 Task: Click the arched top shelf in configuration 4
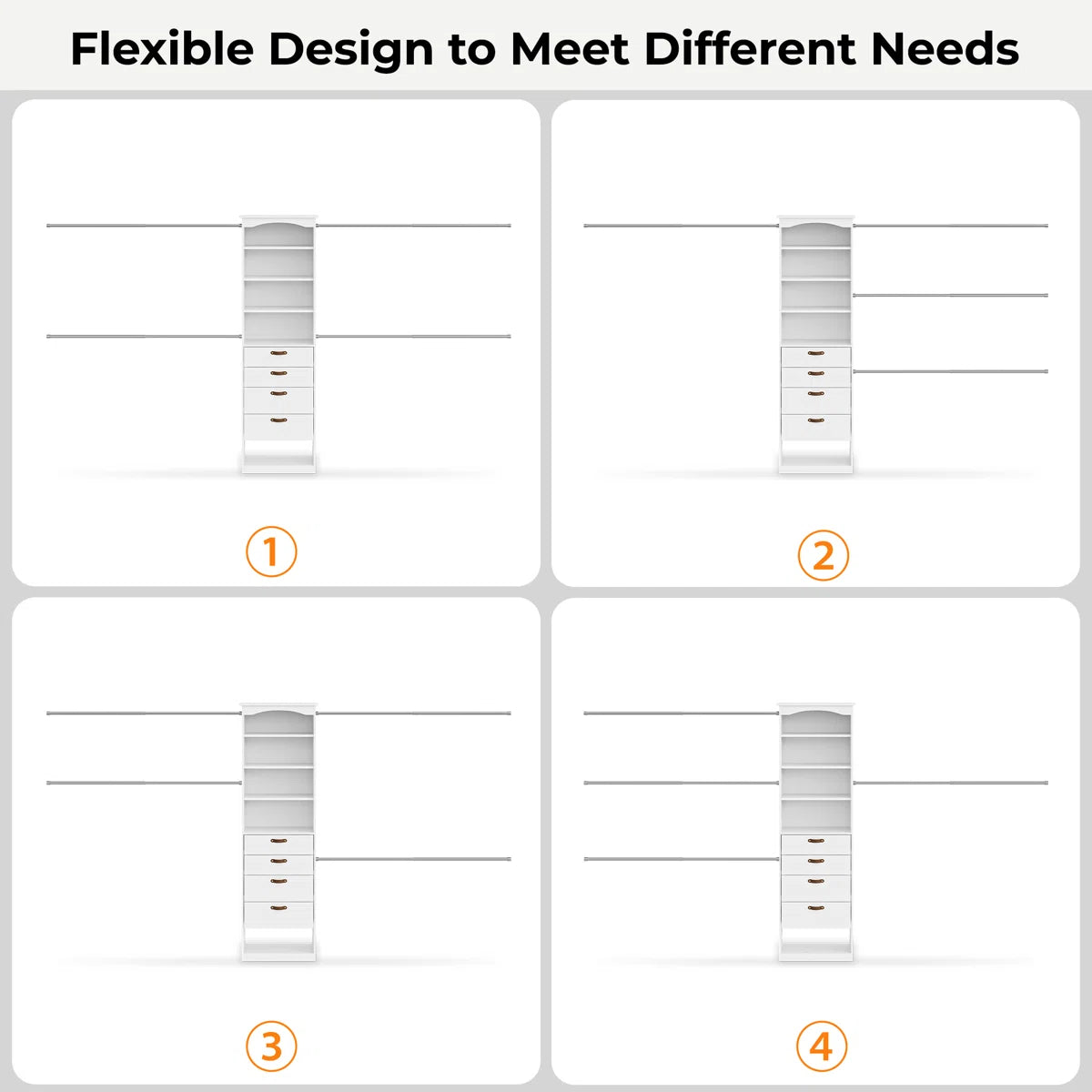[816, 712]
